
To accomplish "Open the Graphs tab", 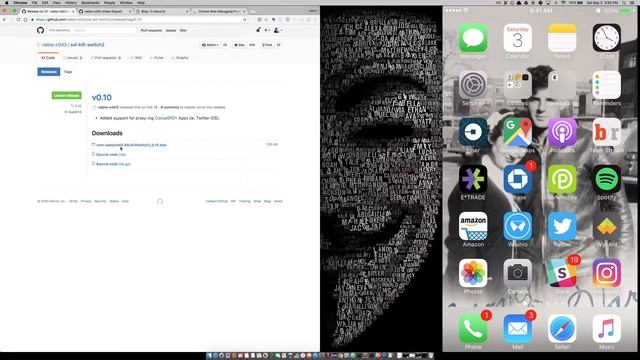I will (180, 58).
